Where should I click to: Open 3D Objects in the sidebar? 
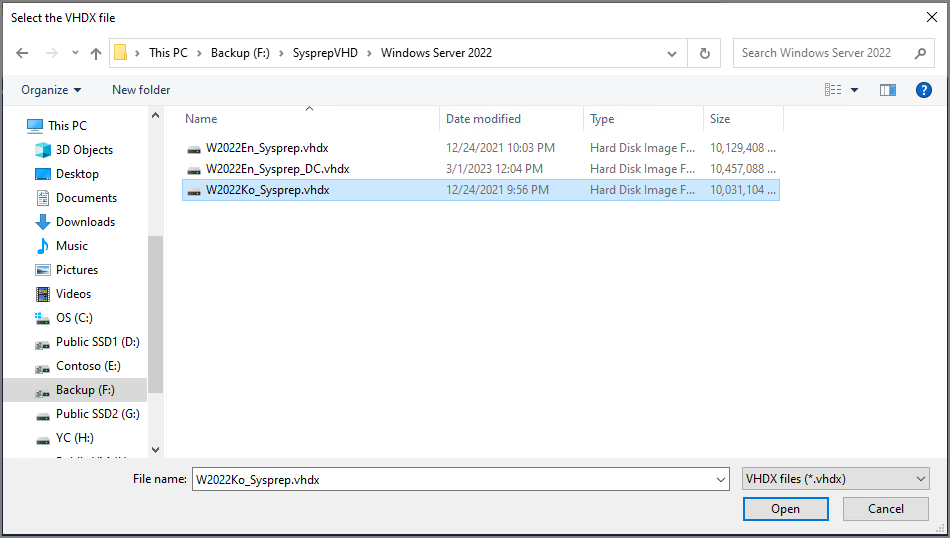coord(84,150)
